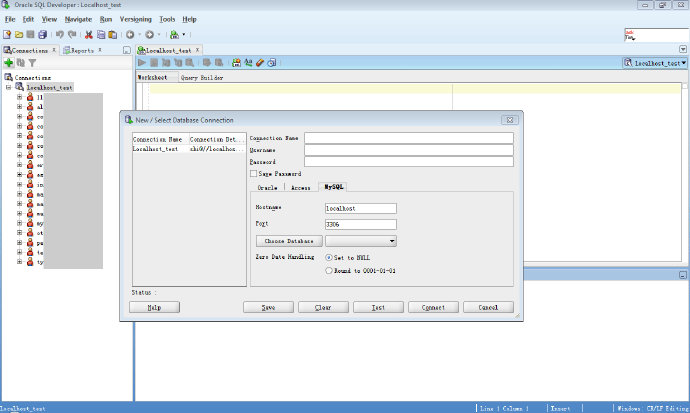Image resolution: width=690 pixels, height=413 pixels.
Task: Click the Cancel button in the dialog
Action: click(488, 307)
